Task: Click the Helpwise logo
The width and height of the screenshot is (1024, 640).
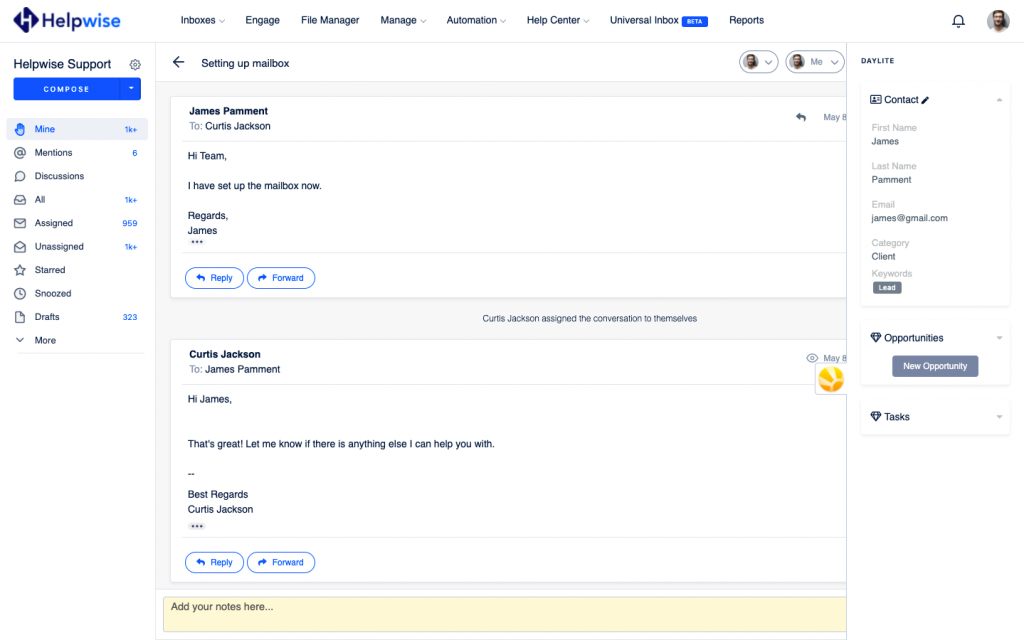Action: pos(68,20)
